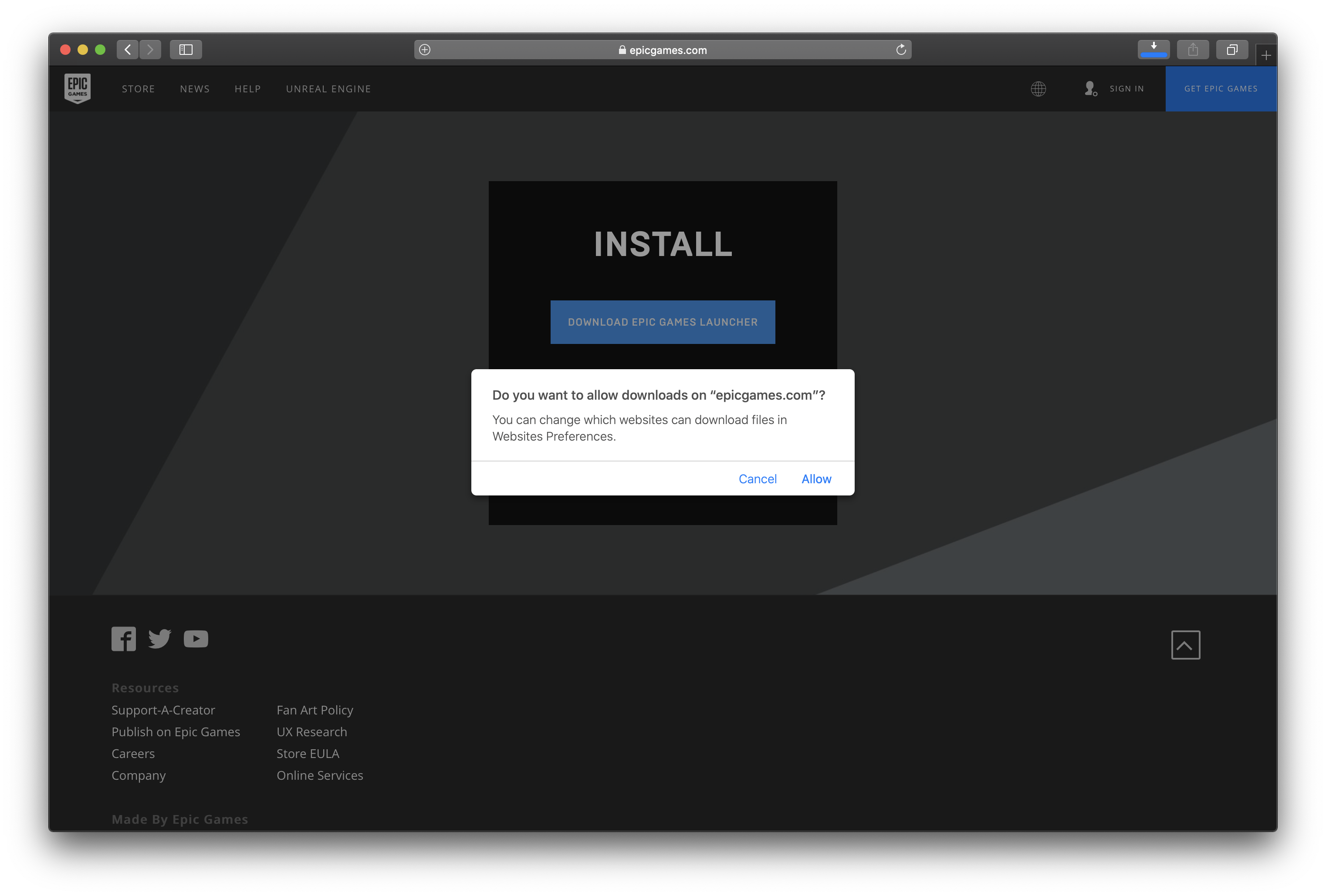The width and height of the screenshot is (1326, 896).
Task: Open Online Services link
Action: click(320, 776)
